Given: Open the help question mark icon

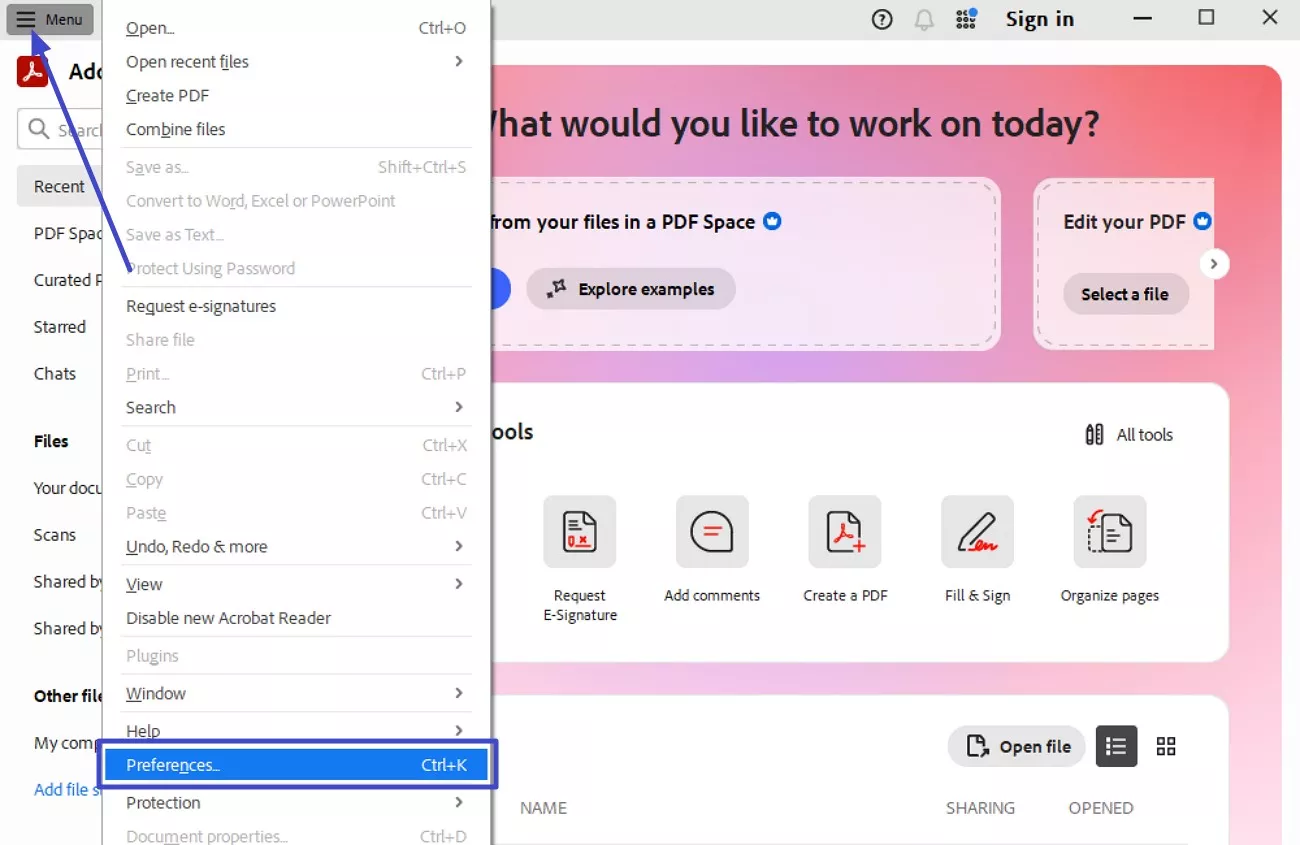Looking at the screenshot, I should pos(881,19).
